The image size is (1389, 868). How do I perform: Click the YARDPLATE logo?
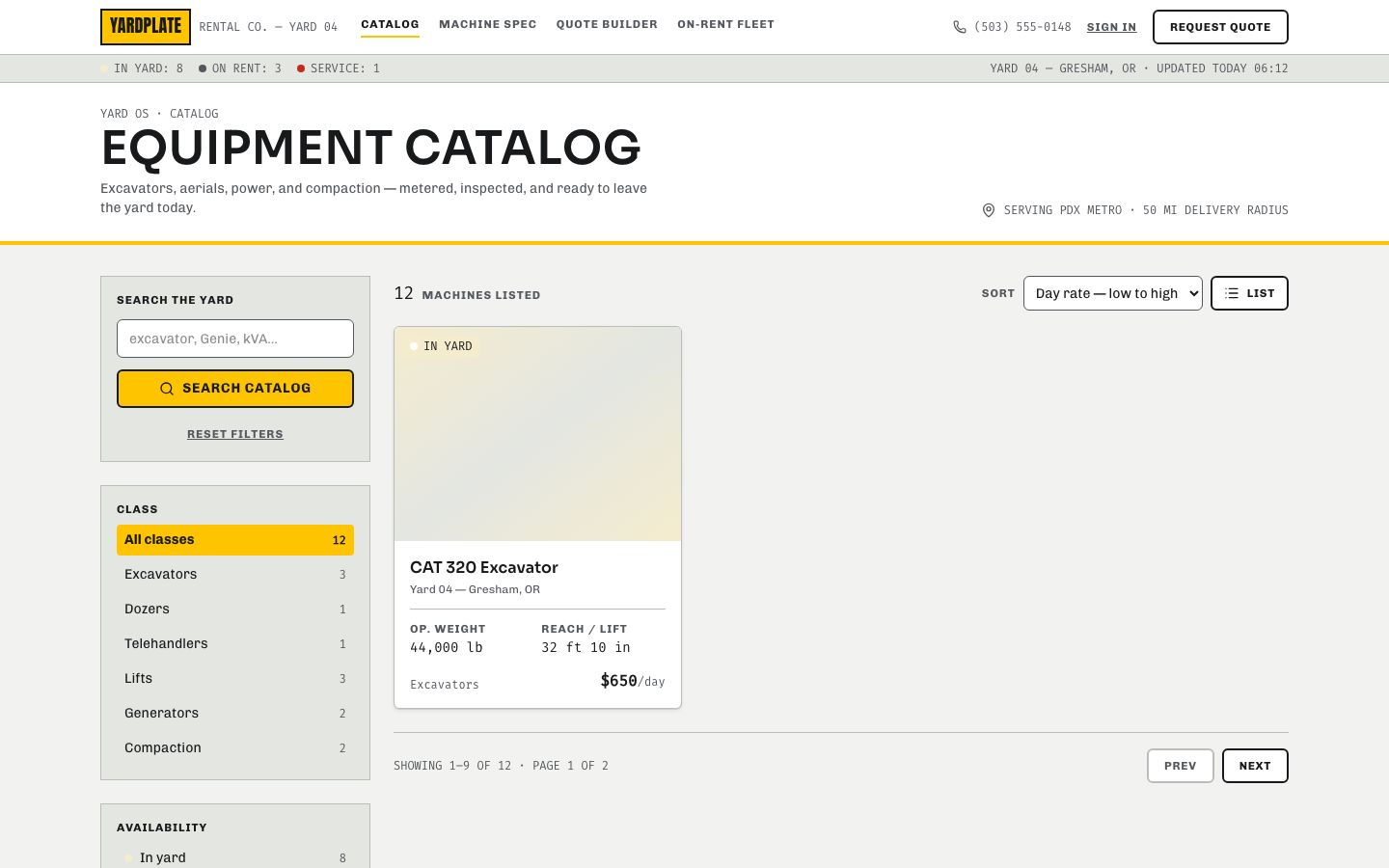pyautogui.click(x=146, y=27)
